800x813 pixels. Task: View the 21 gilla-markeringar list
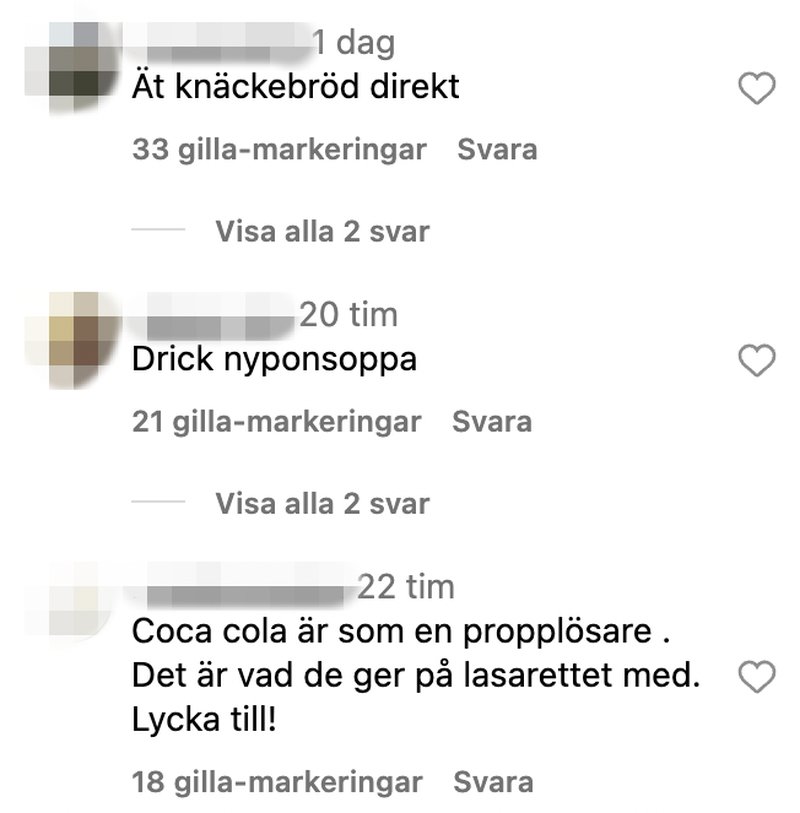pyautogui.click(x=276, y=422)
